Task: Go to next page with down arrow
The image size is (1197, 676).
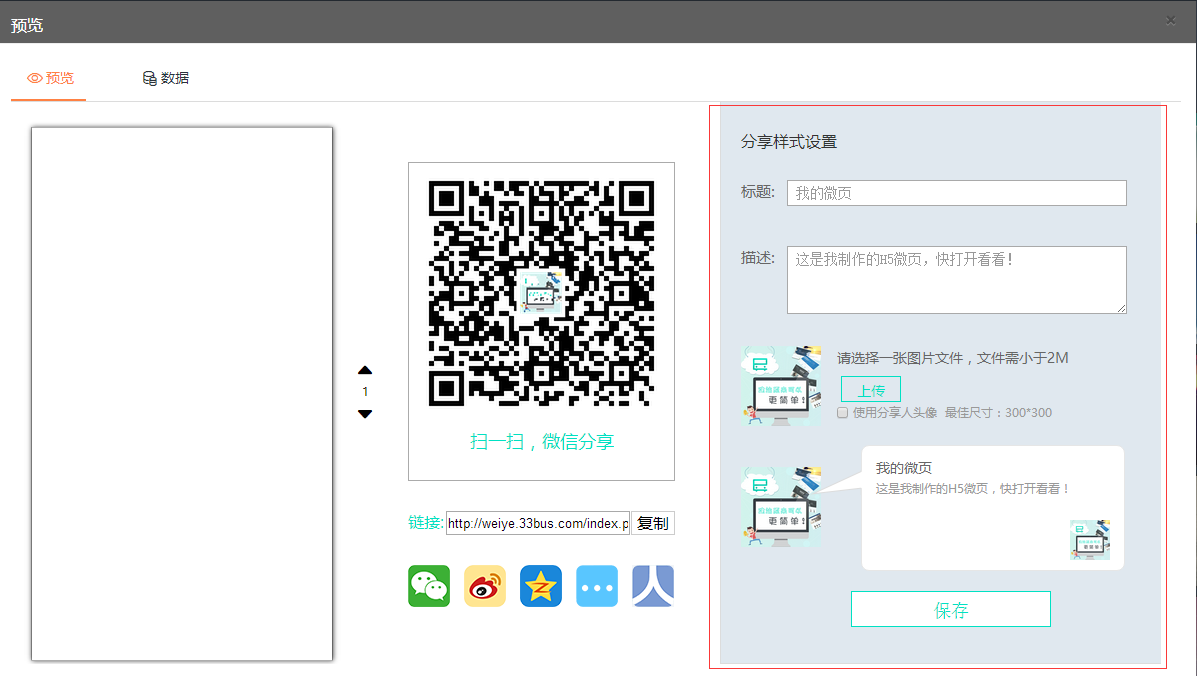Action: (365, 414)
